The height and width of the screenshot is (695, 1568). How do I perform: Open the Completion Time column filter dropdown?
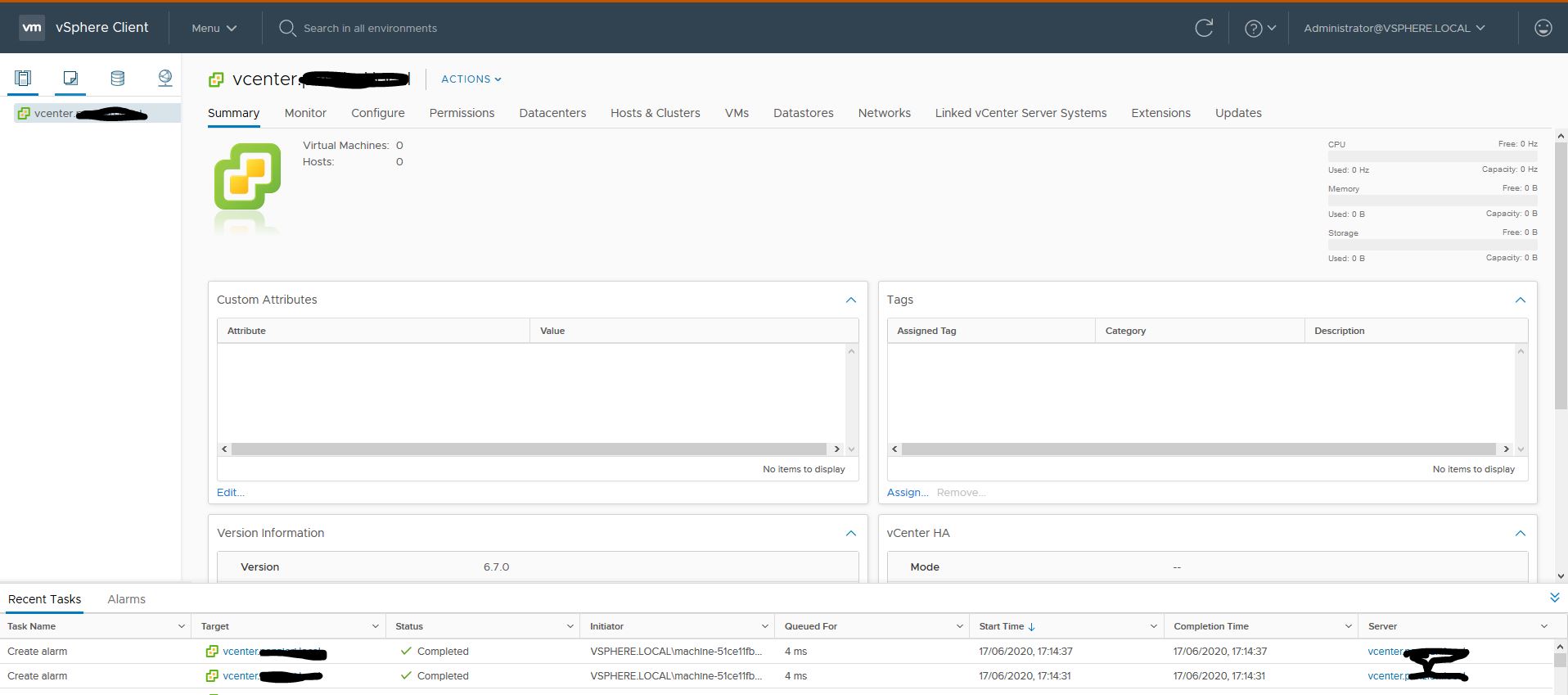pos(1349,626)
